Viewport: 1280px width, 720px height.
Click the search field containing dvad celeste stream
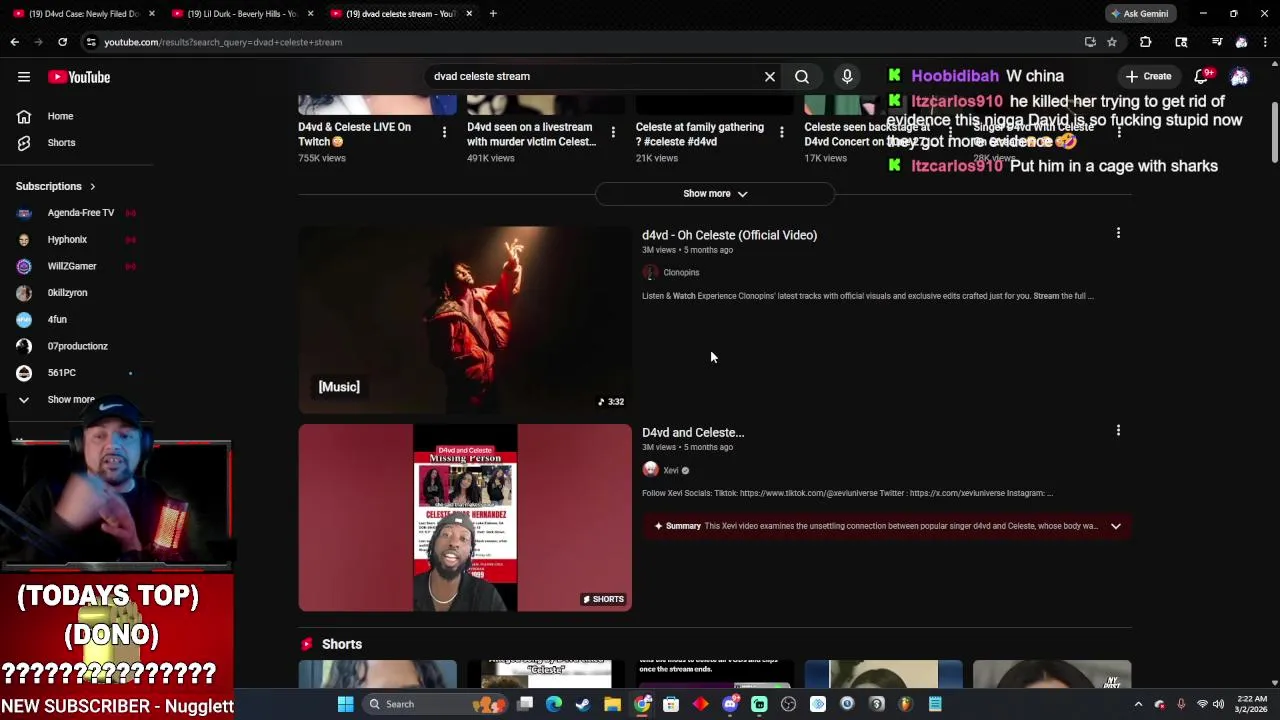(x=595, y=76)
